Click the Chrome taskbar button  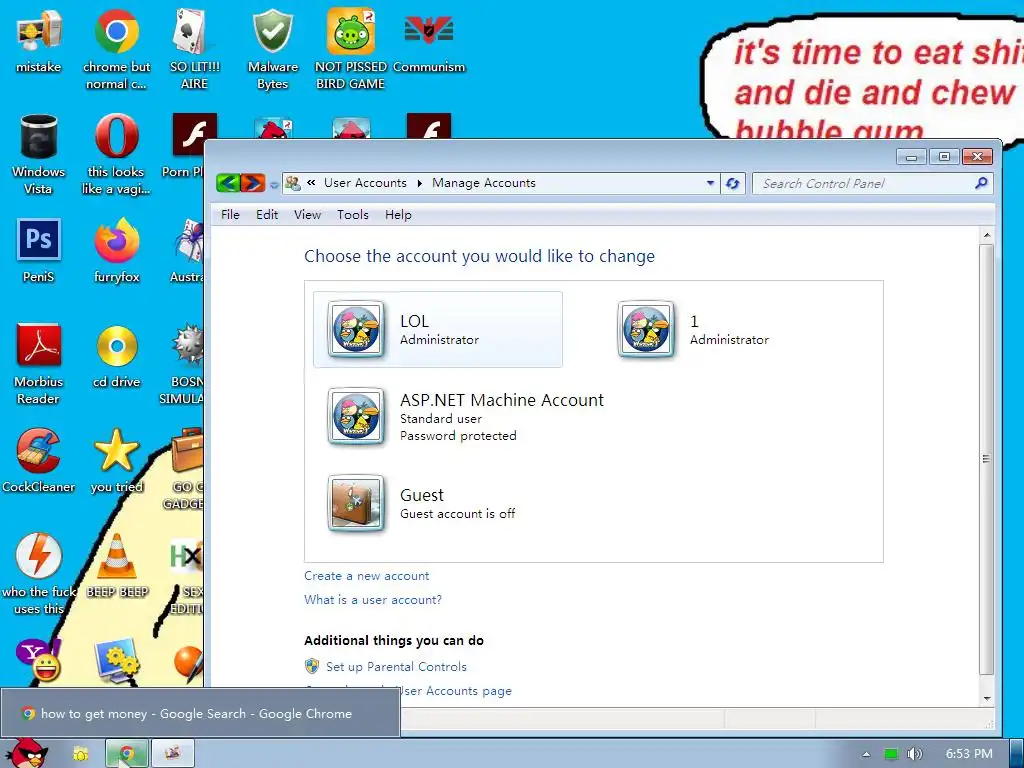(x=127, y=754)
